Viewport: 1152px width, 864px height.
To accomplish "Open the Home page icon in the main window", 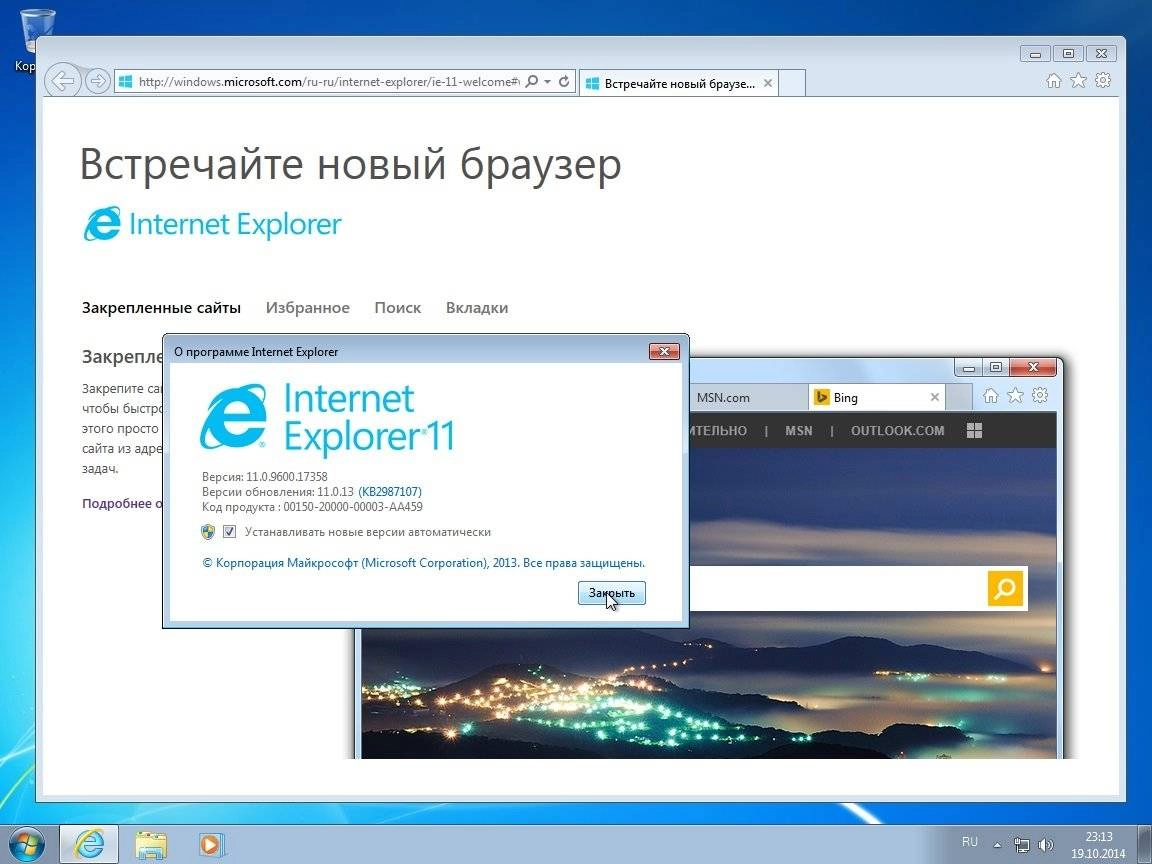I will pos(1054,81).
